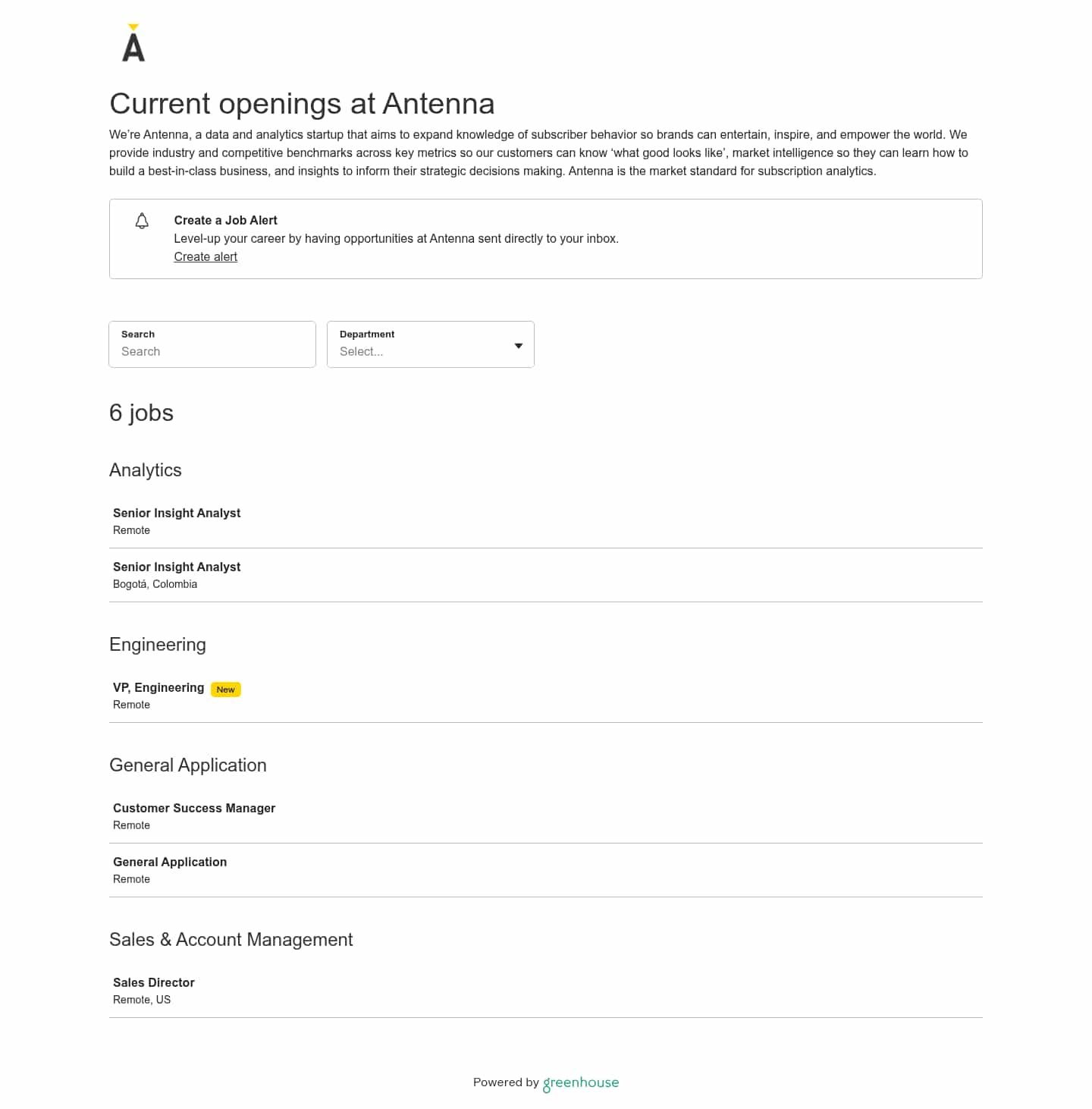Image resolution: width=1092 pixels, height=1109 pixels.
Task: Click the Sales & Account Management heading
Action: point(231,940)
